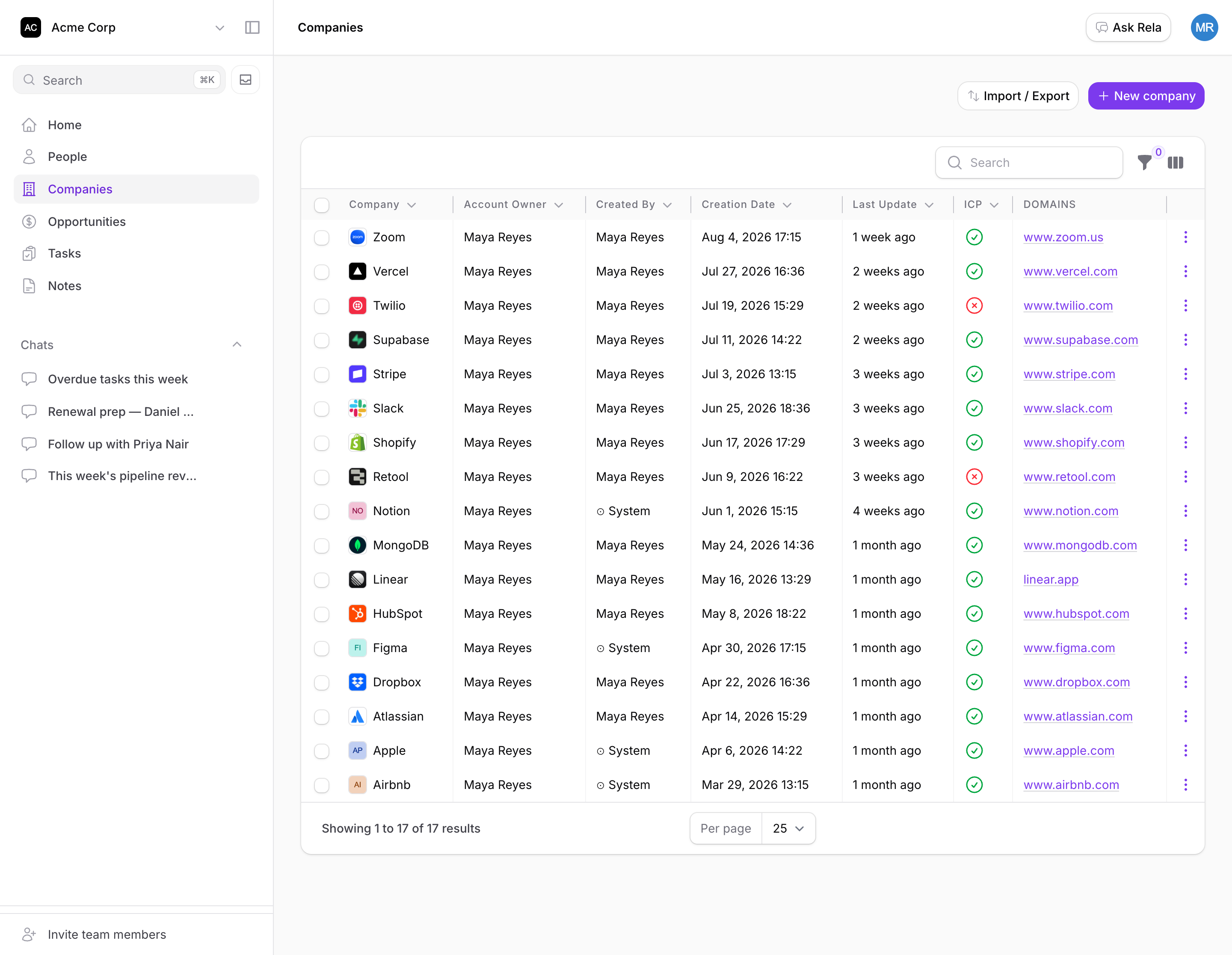Select the Linear row checkbox

[x=322, y=581]
